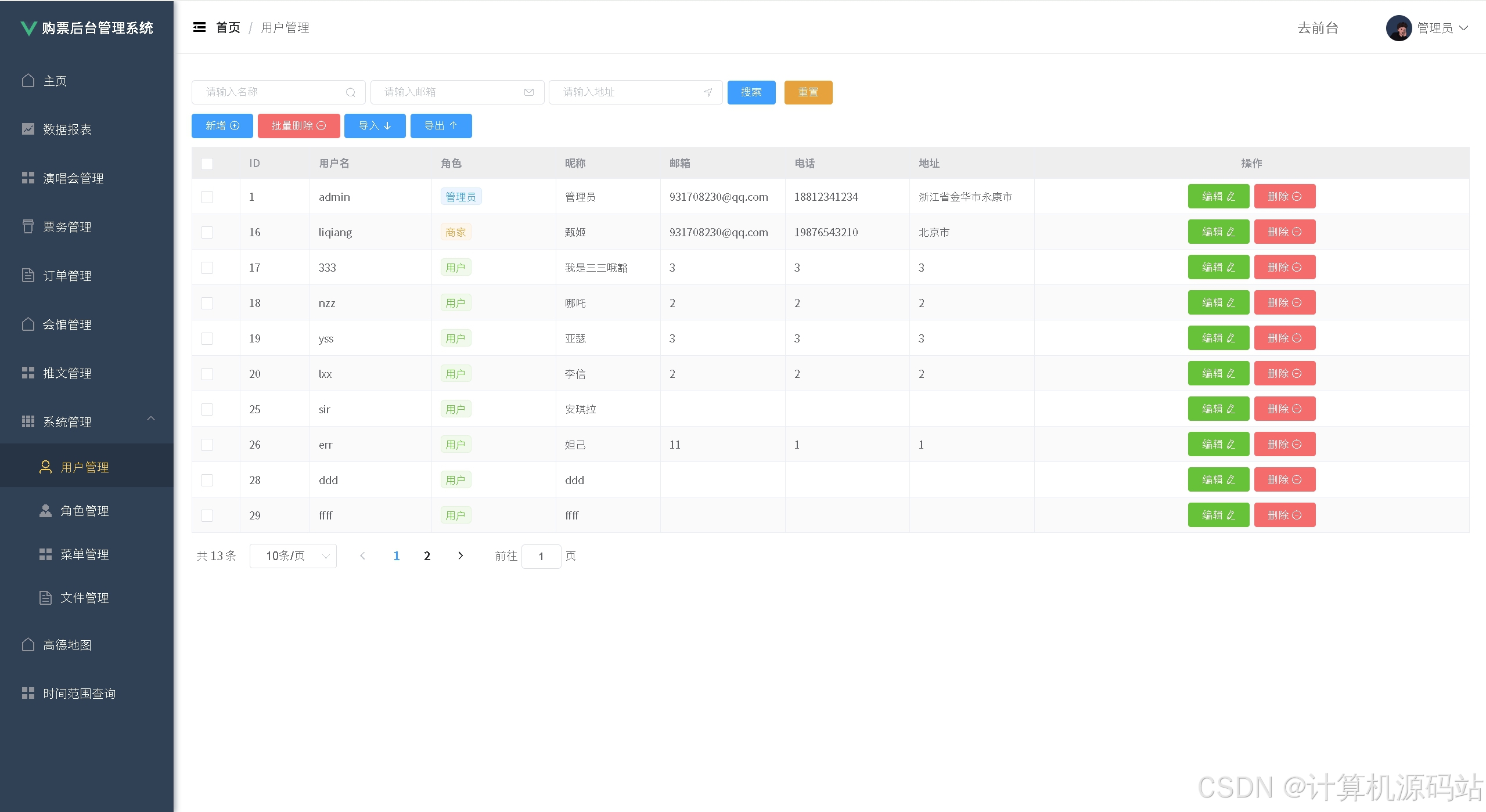The width and height of the screenshot is (1486, 812).
Task: Click the search magnifier icon in name field
Action: (350, 92)
